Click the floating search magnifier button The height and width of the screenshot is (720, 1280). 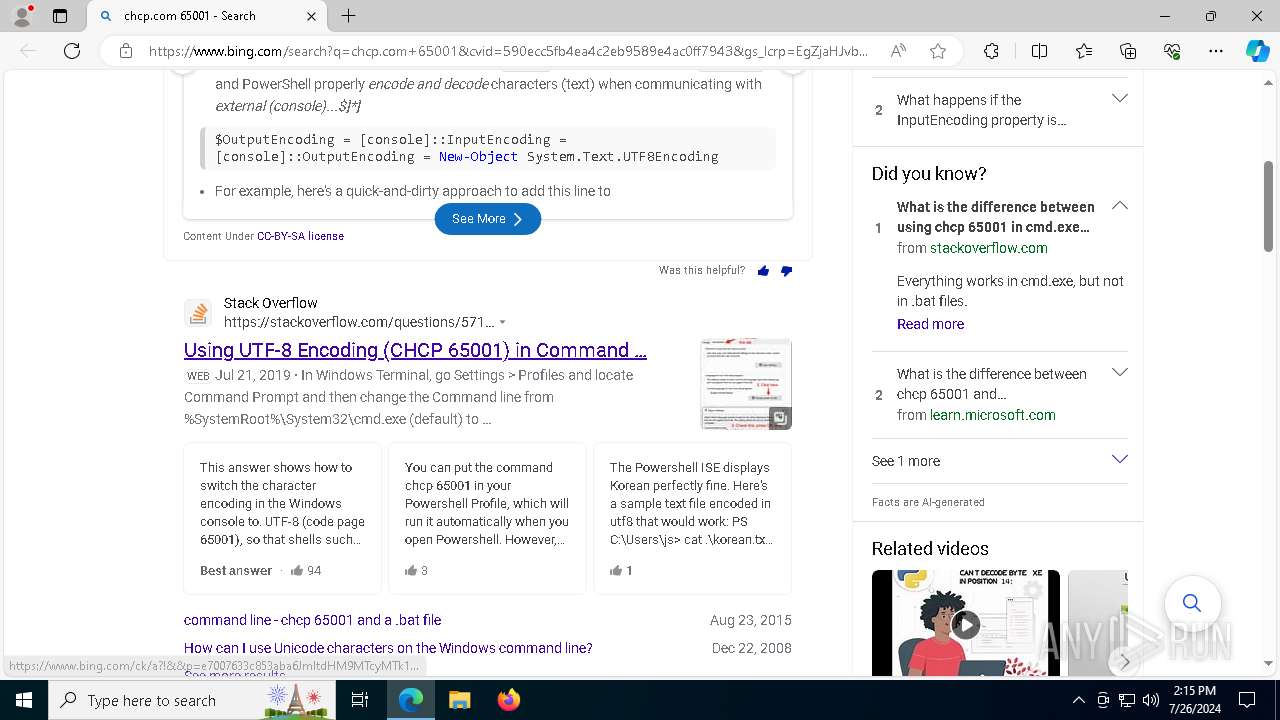pyautogui.click(x=1191, y=602)
